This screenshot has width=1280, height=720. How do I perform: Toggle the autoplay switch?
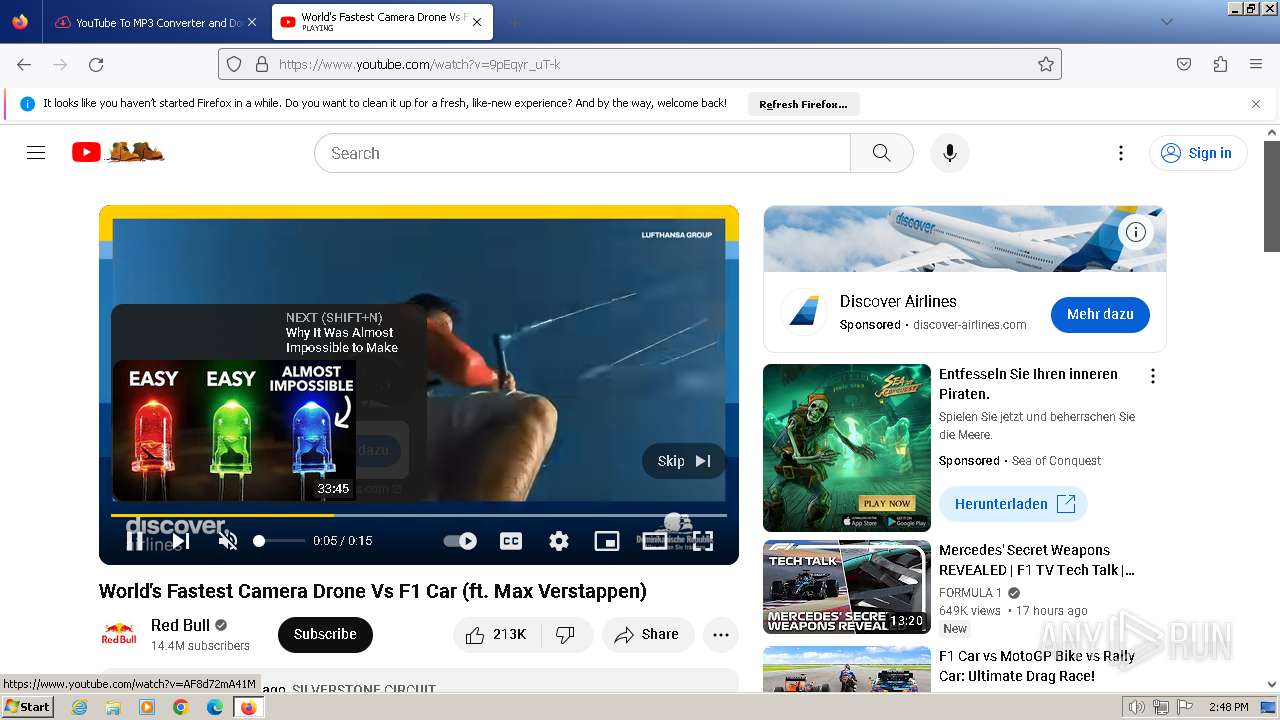[460, 541]
